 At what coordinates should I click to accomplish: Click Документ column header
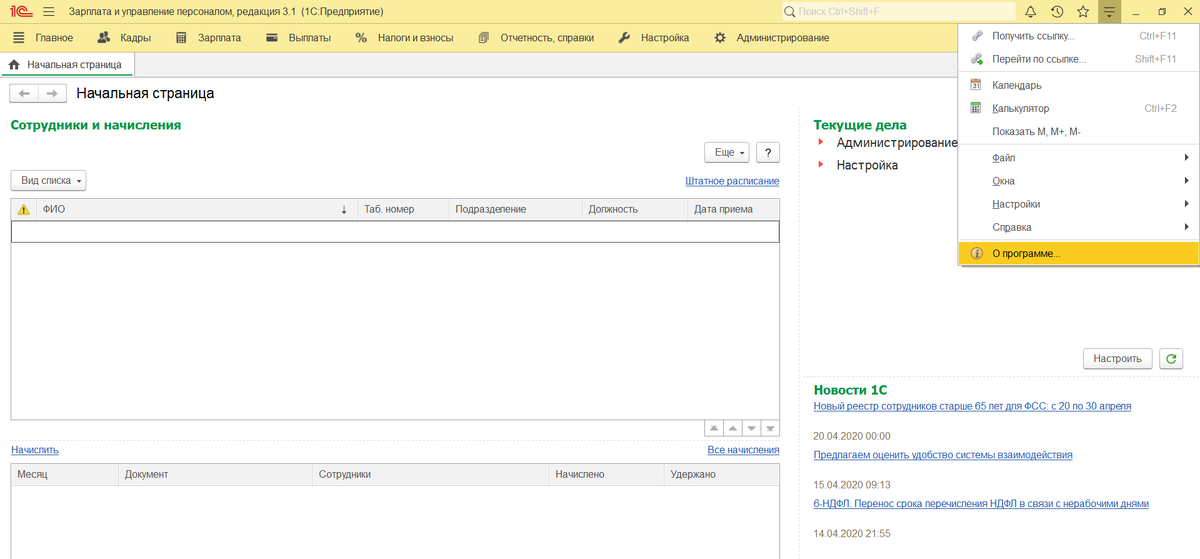coord(215,474)
